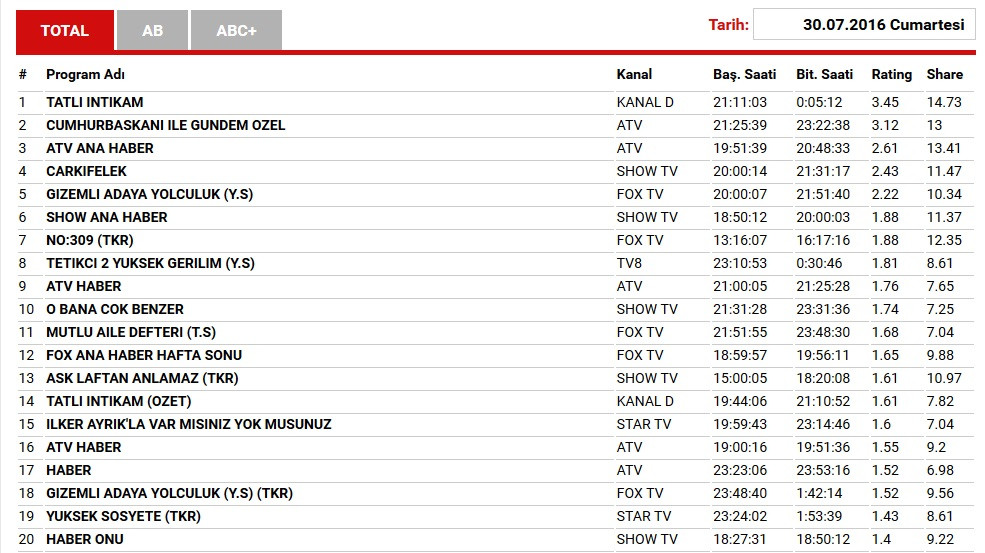This screenshot has width=985, height=553.
Task: Click the Share column header
Action: (x=944, y=74)
